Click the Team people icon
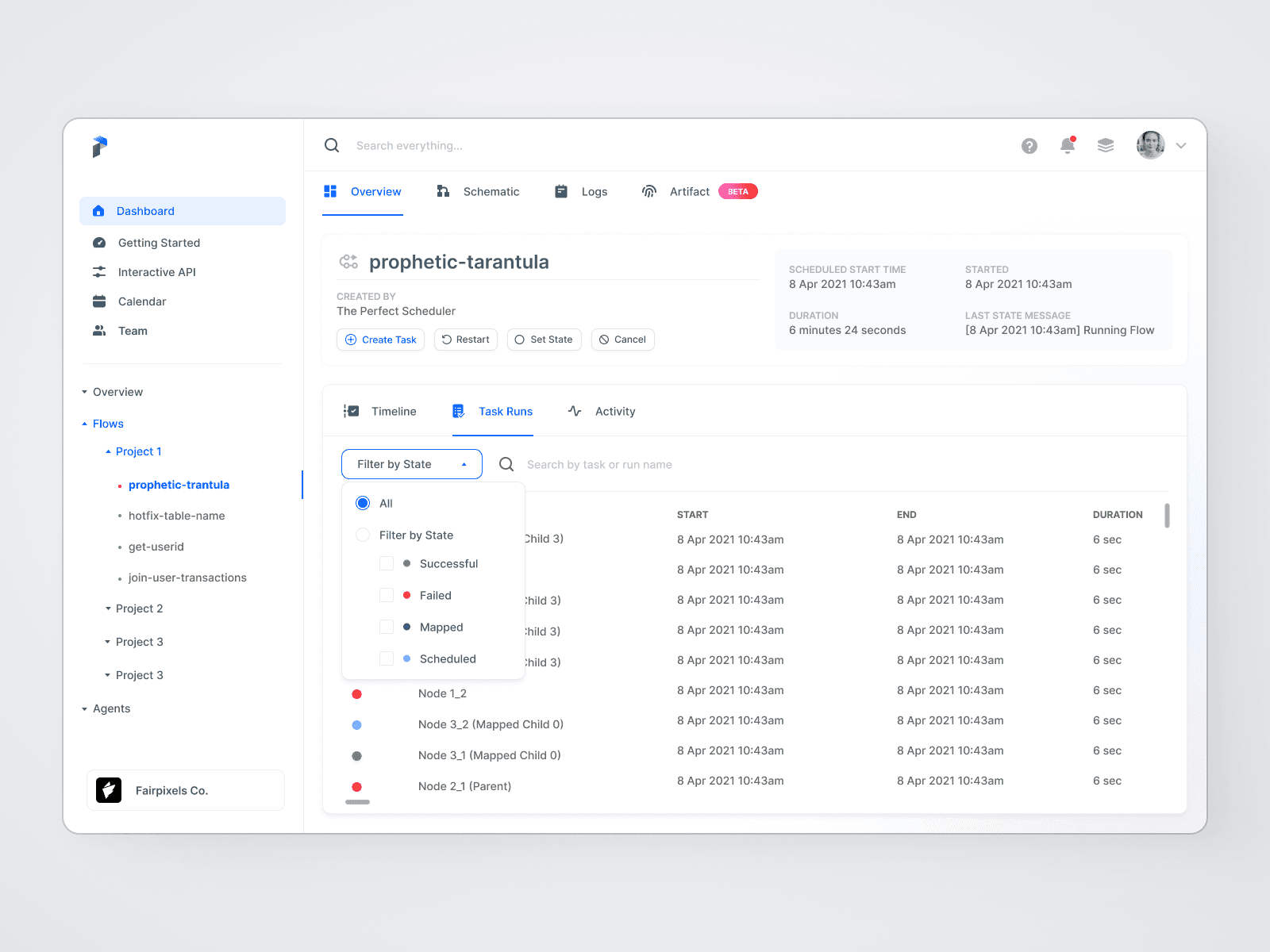Image resolution: width=1270 pixels, height=952 pixels. point(99,331)
